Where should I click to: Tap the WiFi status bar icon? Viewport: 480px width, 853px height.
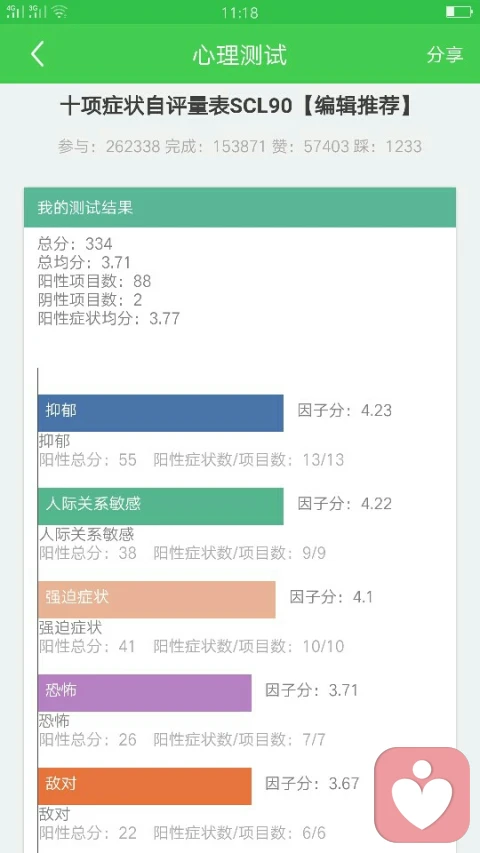(x=60, y=12)
